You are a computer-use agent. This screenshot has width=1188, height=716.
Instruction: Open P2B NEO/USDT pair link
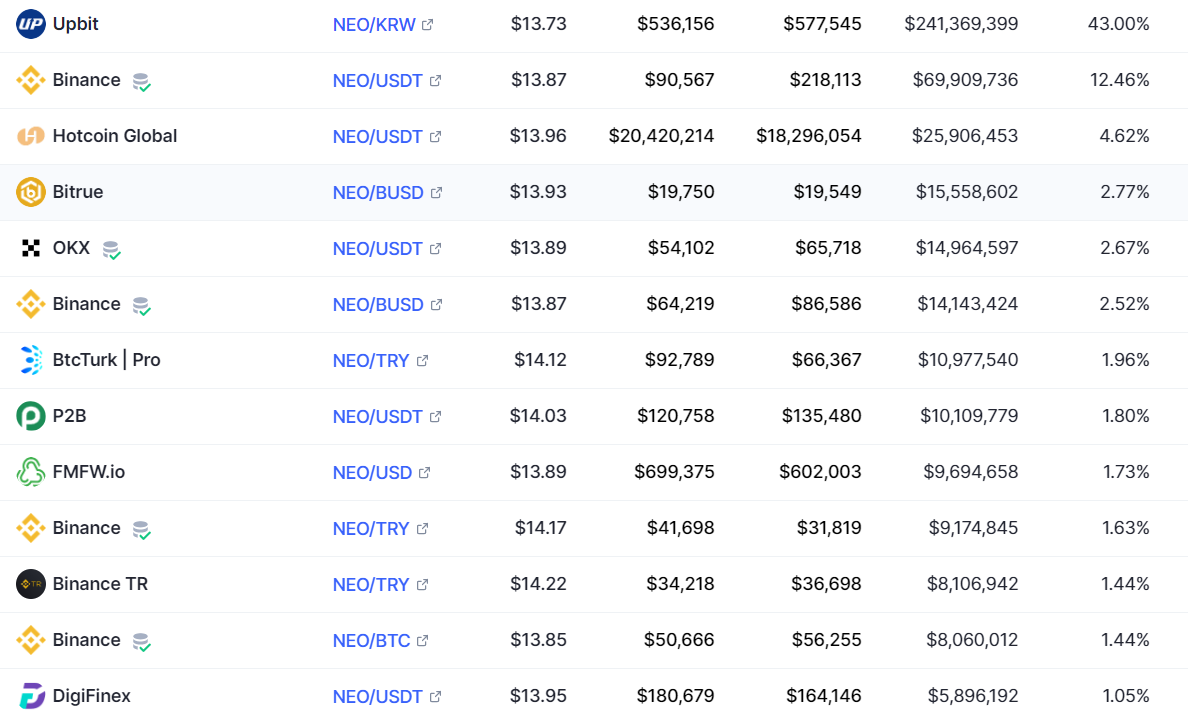[x=377, y=417]
